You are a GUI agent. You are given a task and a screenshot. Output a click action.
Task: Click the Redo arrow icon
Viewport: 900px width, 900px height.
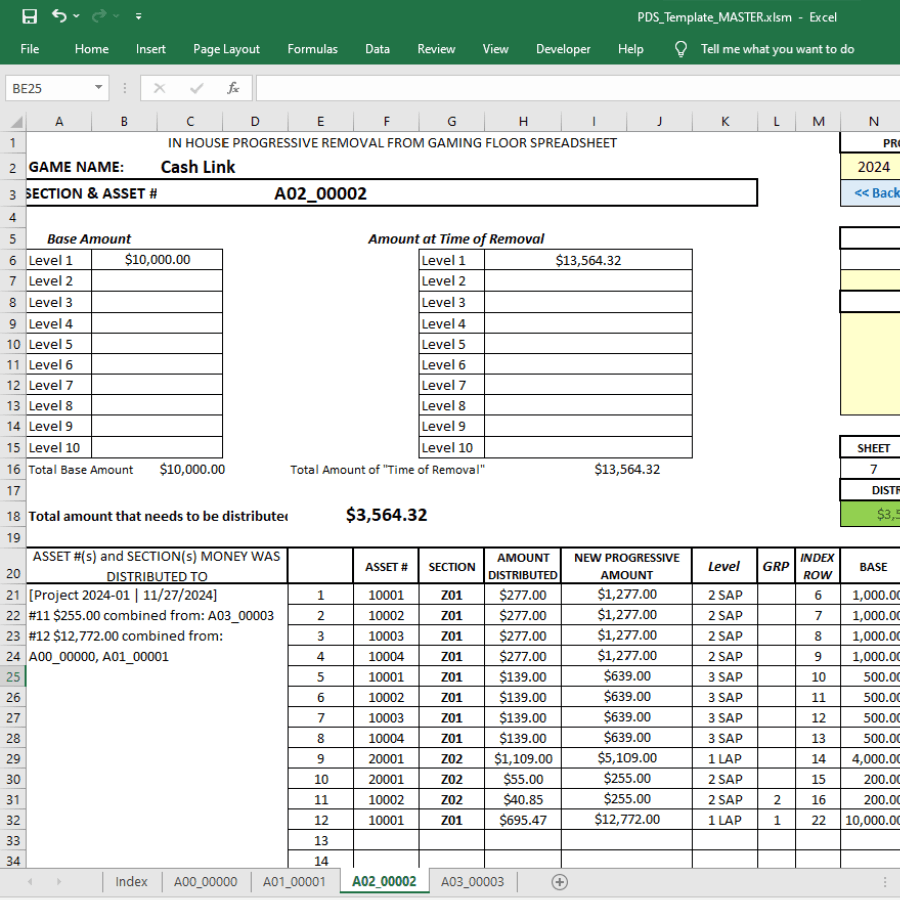point(99,16)
